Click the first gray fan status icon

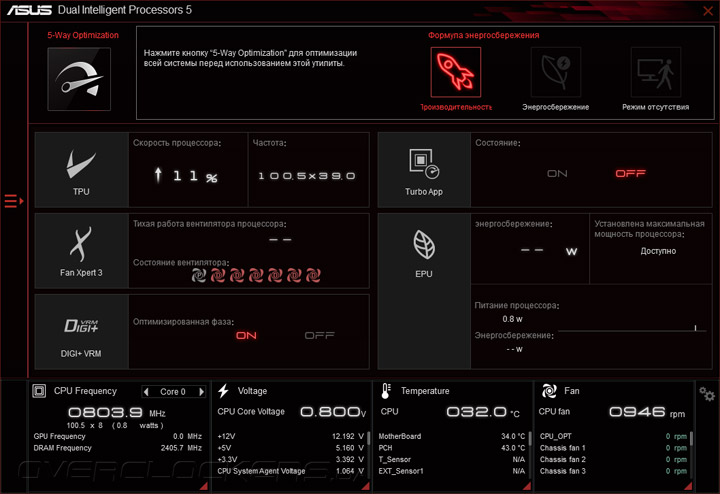199,275
